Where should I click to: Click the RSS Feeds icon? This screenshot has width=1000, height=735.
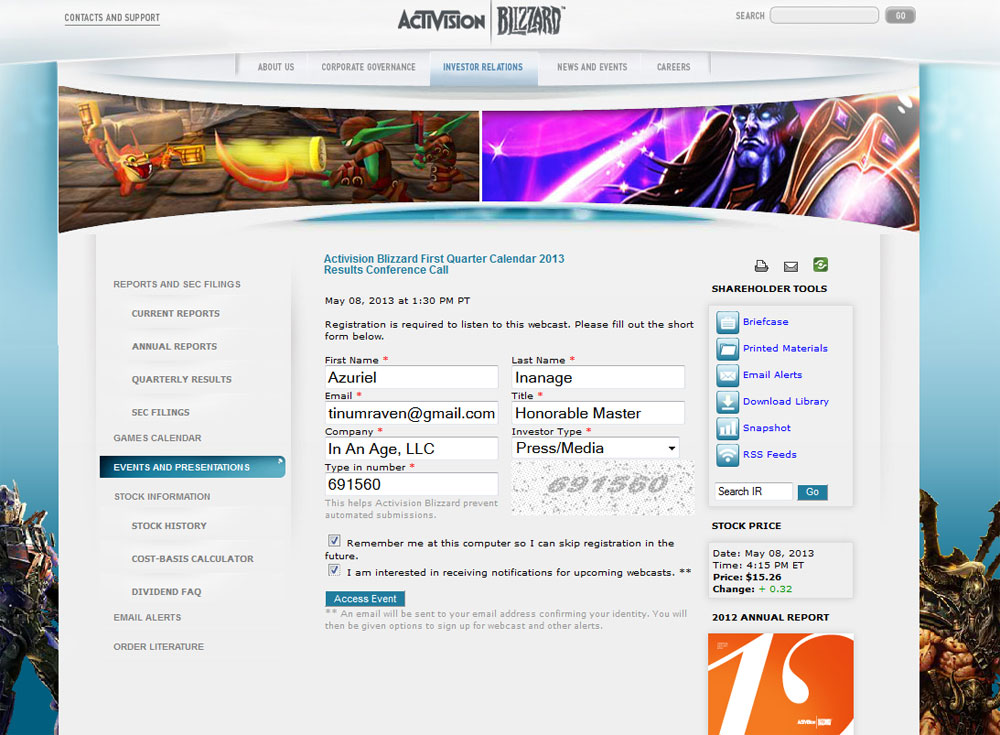pos(727,455)
